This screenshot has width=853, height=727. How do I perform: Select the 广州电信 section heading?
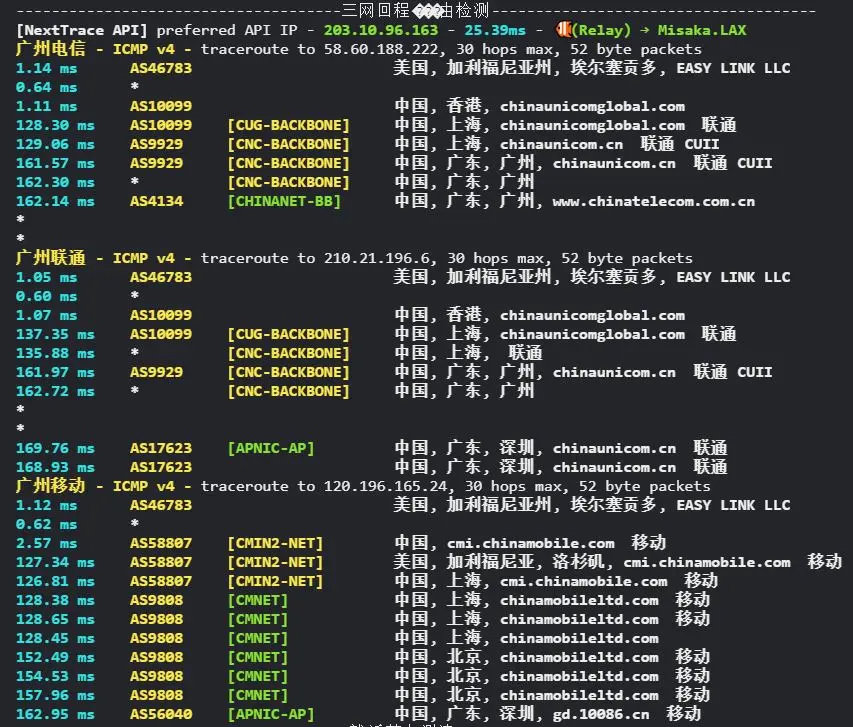[x=51, y=49]
